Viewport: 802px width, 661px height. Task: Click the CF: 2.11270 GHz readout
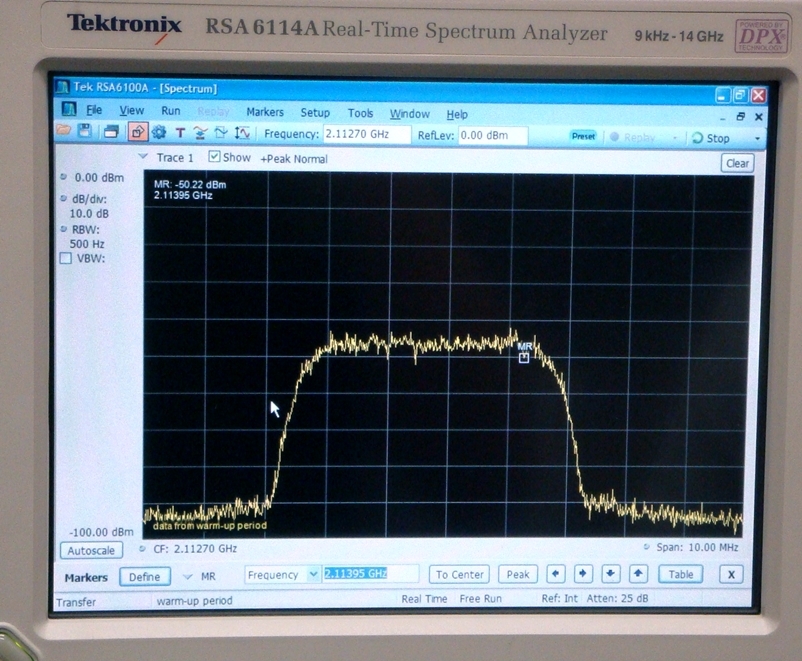[195, 549]
